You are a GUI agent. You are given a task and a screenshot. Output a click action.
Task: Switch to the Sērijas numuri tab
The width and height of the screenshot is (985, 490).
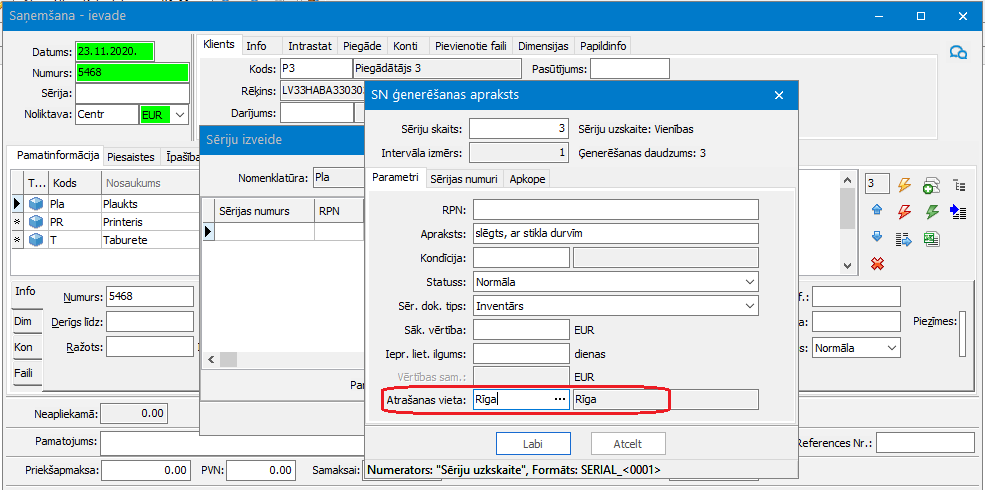pyautogui.click(x=465, y=179)
